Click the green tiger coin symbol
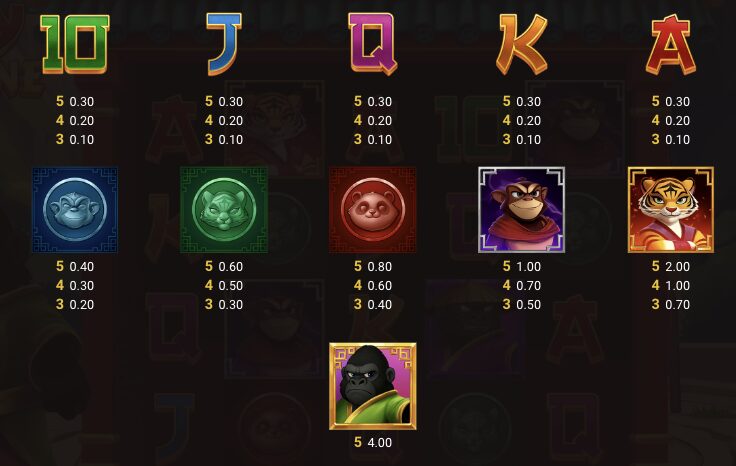This screenshot has height=466, width=736. pyautogui.click(x=224, y=210)
